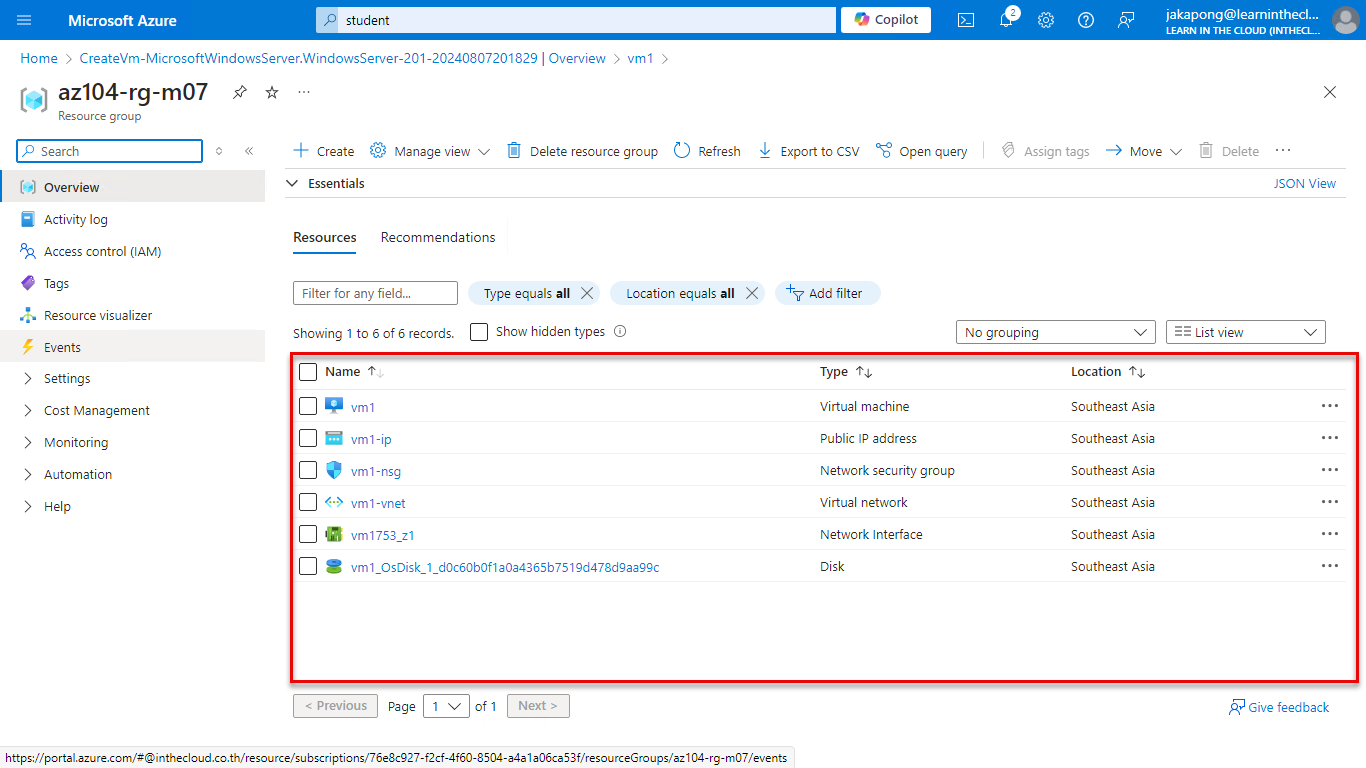
Task: Open the page number dropdown
Action: pos(446,706)
